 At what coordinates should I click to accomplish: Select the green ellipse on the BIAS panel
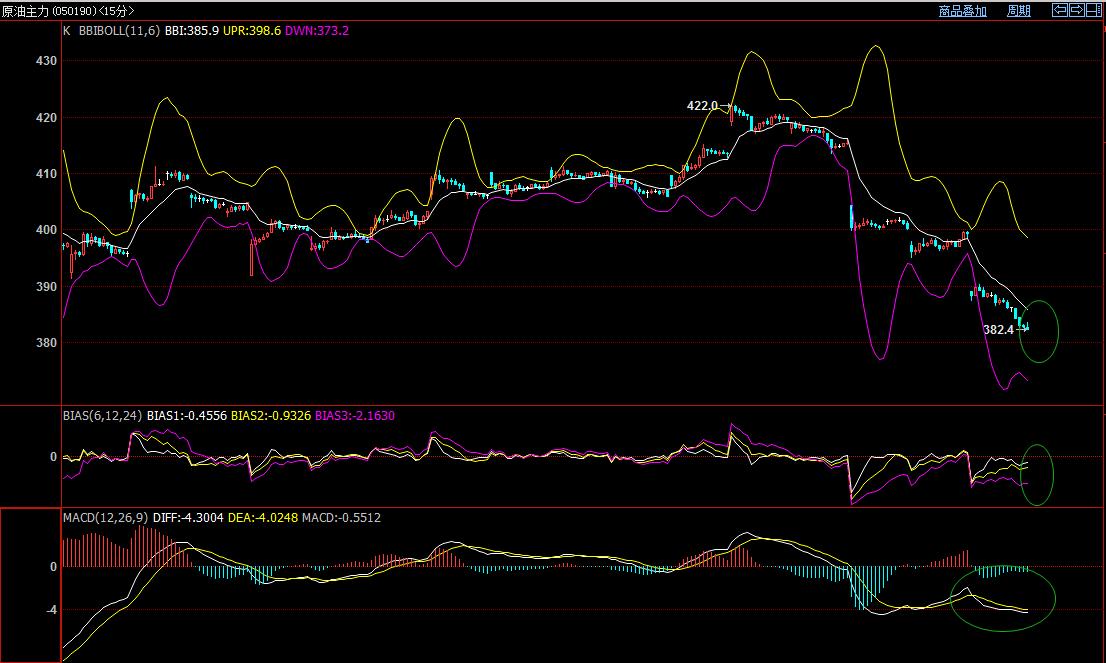(1038, 473)
